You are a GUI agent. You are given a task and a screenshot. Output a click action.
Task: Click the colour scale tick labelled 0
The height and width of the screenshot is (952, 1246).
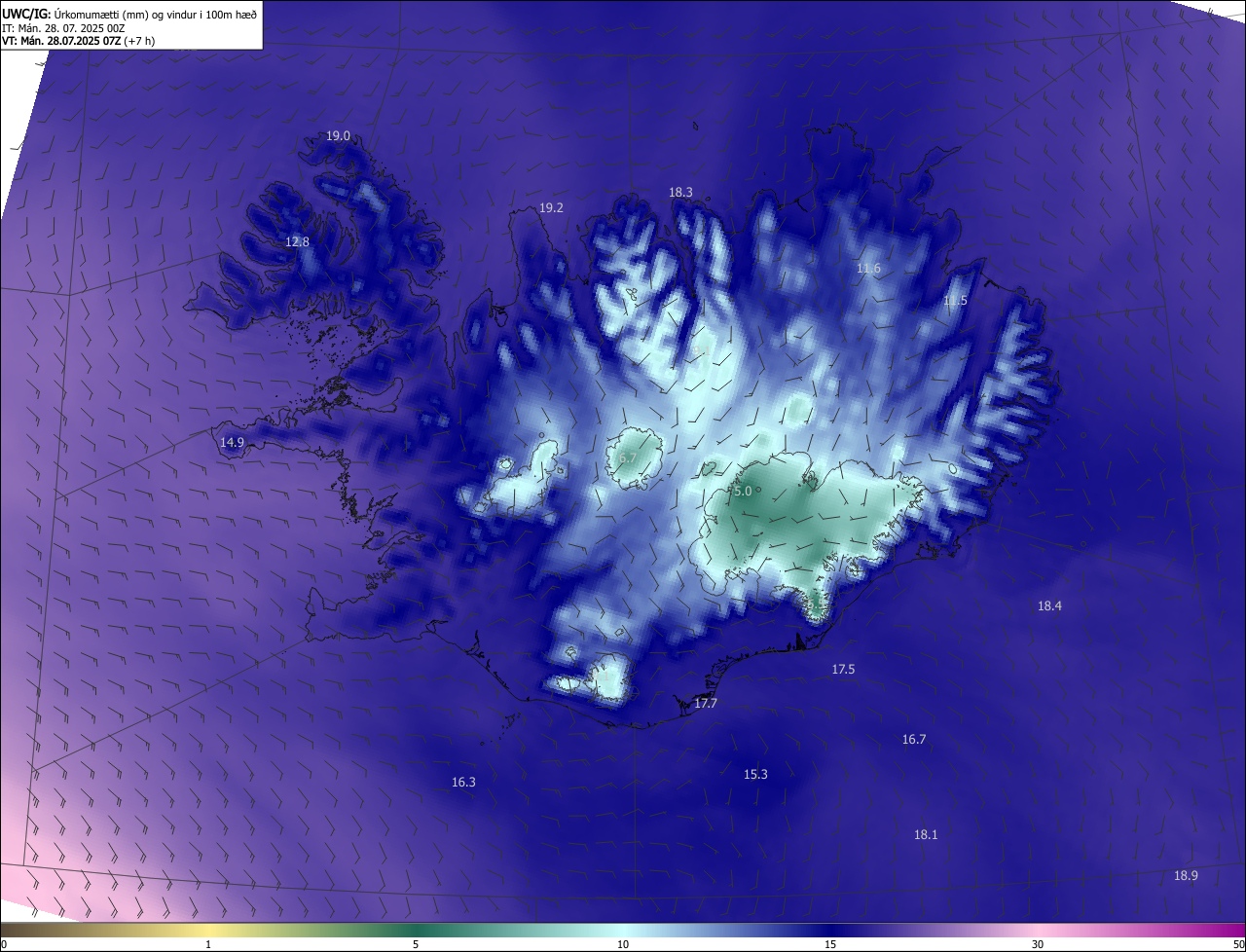[x=4, y=945]
